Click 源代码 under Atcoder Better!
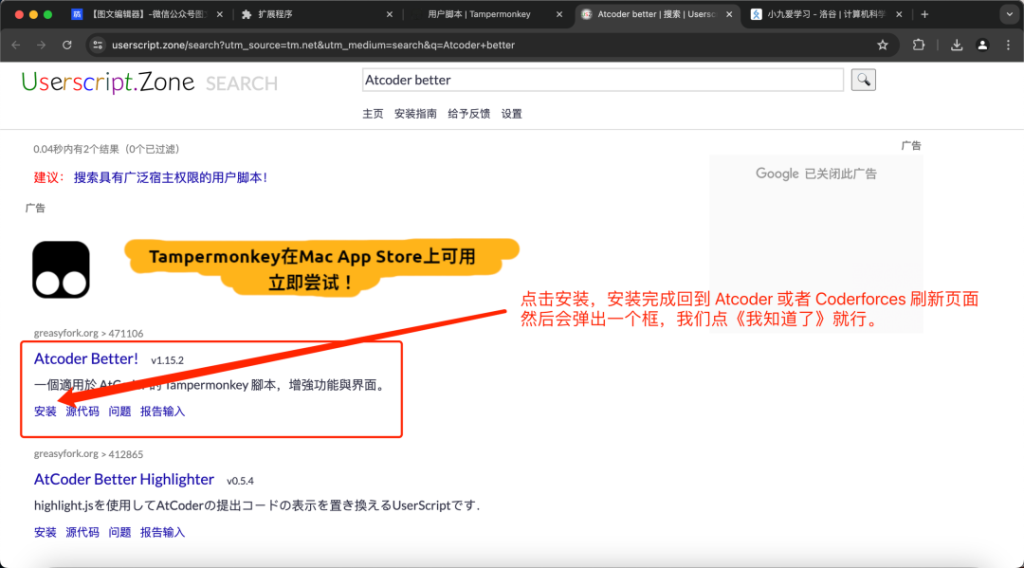 pos(82,411)
